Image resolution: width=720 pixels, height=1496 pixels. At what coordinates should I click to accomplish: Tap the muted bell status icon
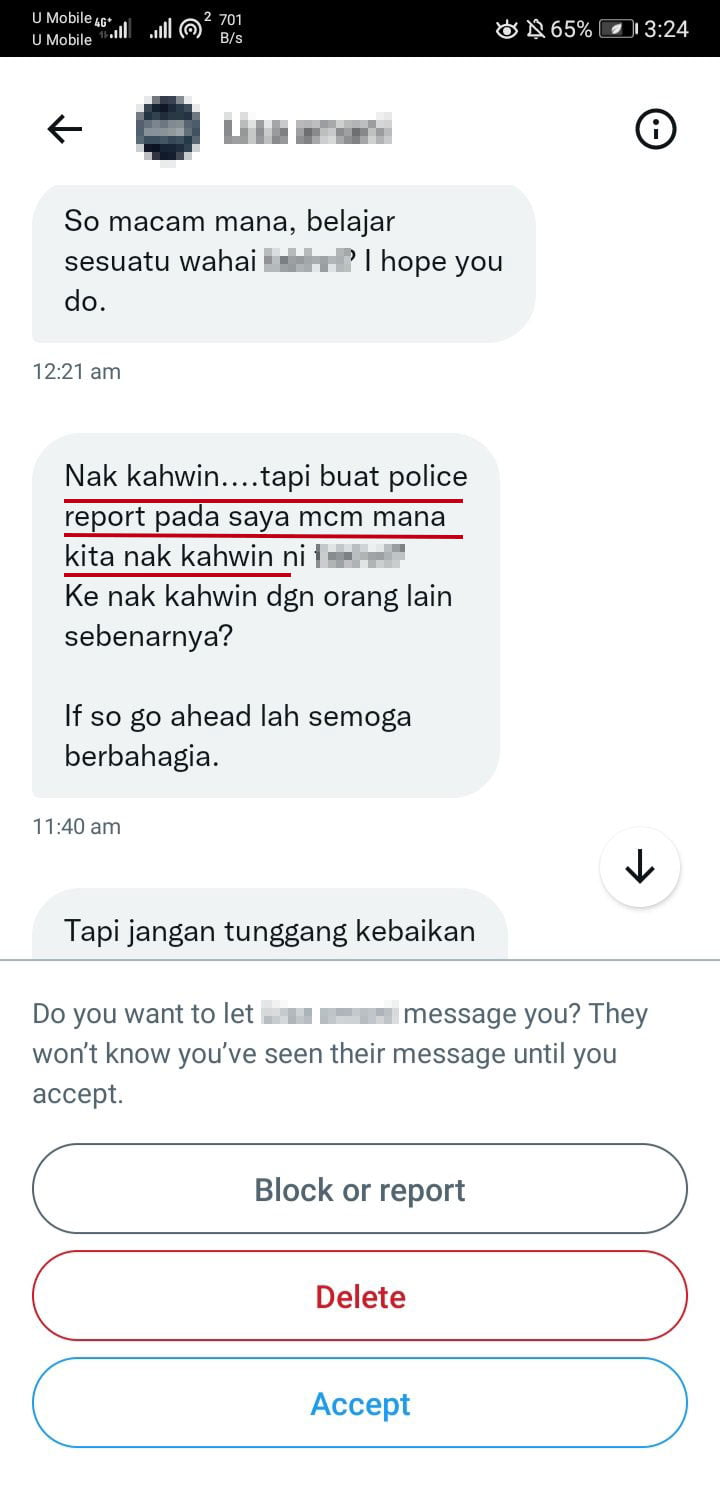tap(536, 29)
